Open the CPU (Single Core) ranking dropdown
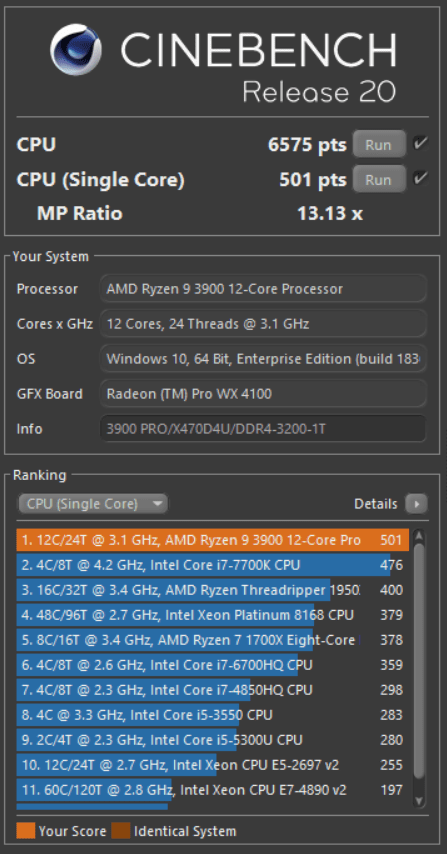Image resolution: width=447 pixels, height=854 pixels. (x=93, y=504)
